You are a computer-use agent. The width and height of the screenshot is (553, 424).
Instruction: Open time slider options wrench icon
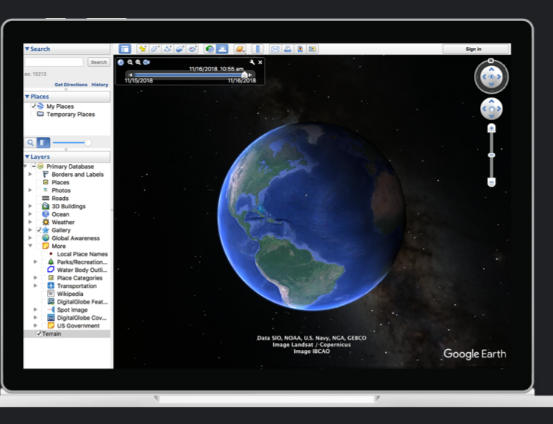click(x=252, y=62)
